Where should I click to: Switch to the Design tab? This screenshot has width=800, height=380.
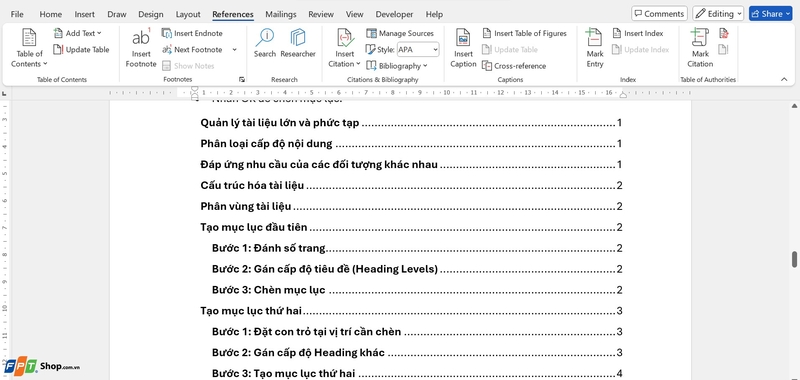[x=151, y=14]
